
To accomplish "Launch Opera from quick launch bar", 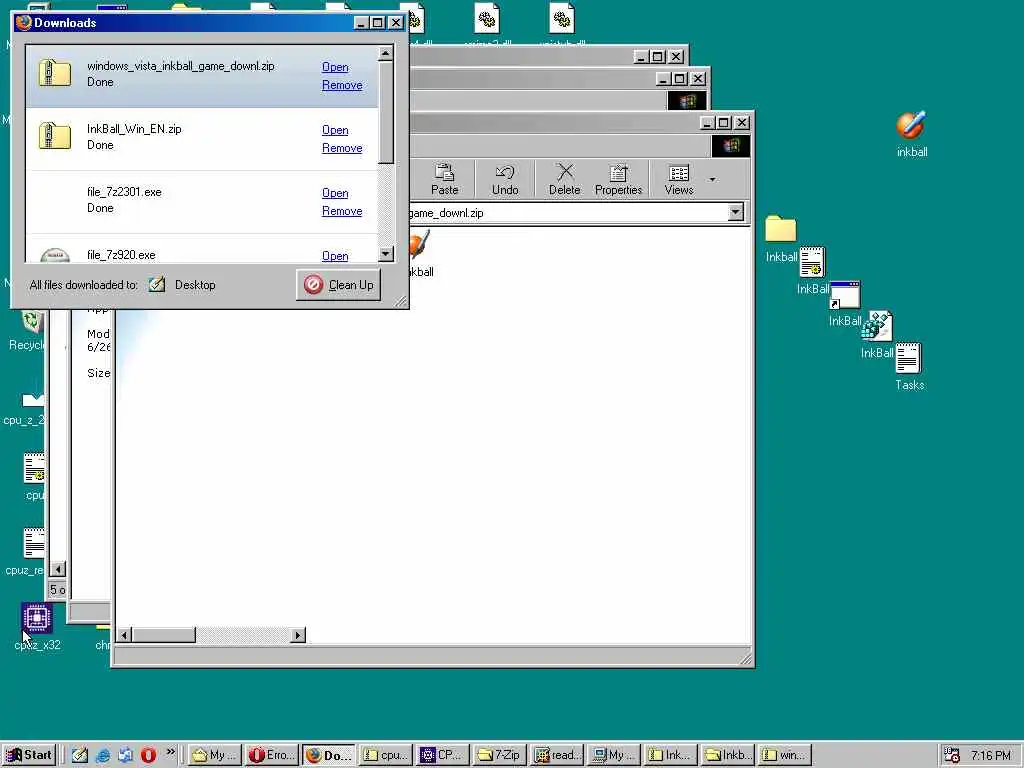I will coord(148,755).
